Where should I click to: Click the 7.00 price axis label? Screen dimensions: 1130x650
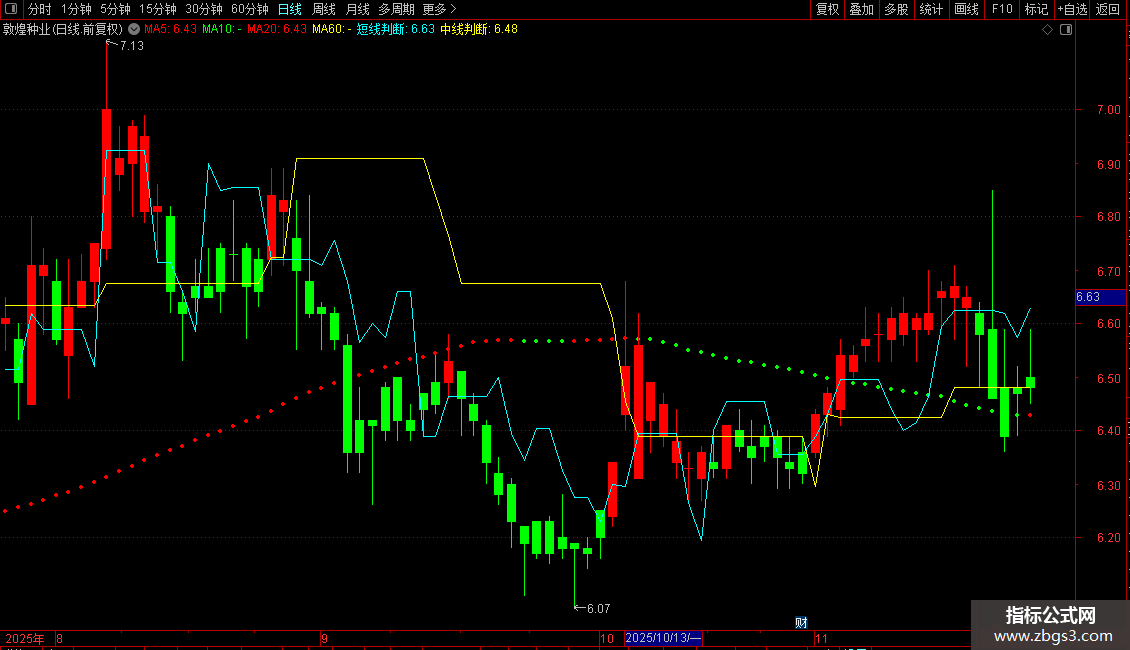click(x=1108, y=110)
